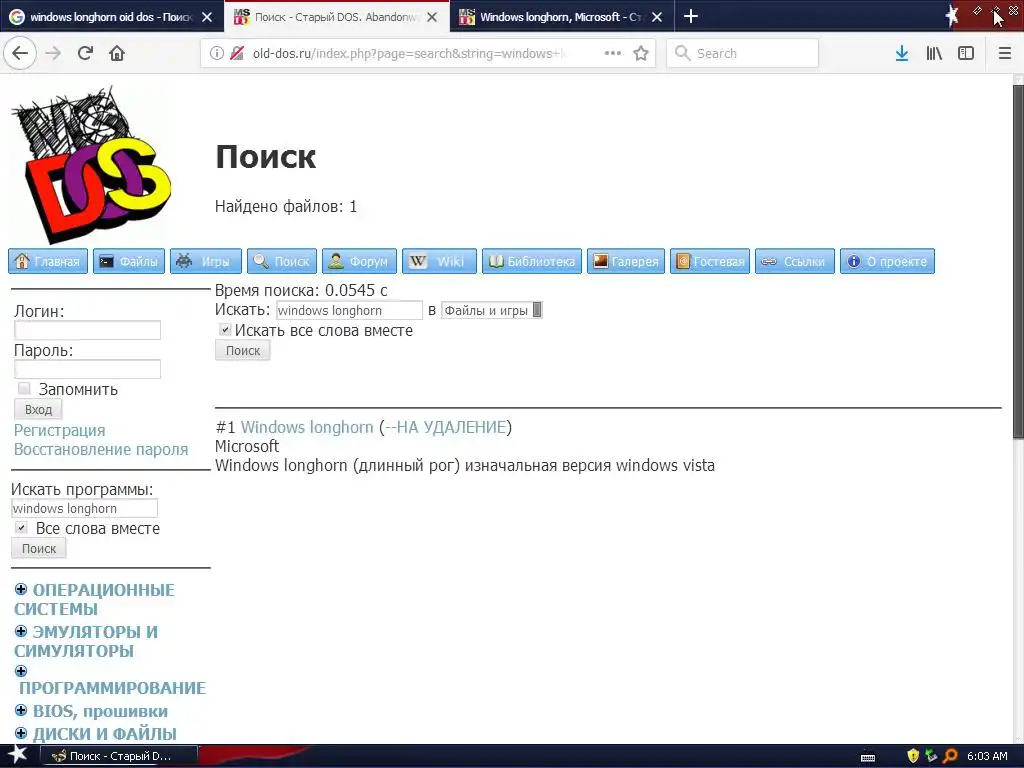The width and height of the screenshot is (1024, 768).
Task: Close the Поиск Старый DOS tab
Action: tap(432, 17)
